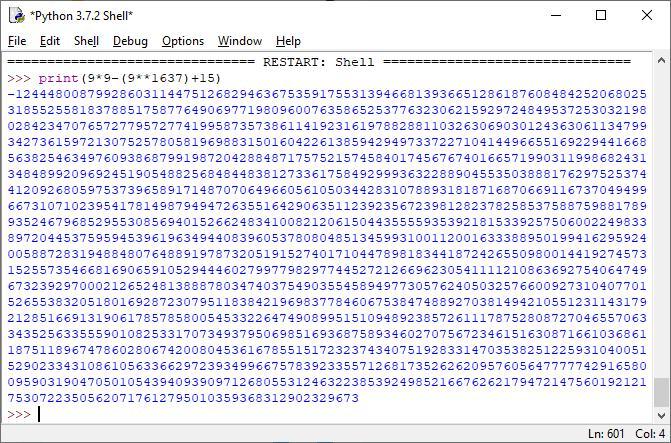Click the output line starting with 0058872831948

[327, 254]
